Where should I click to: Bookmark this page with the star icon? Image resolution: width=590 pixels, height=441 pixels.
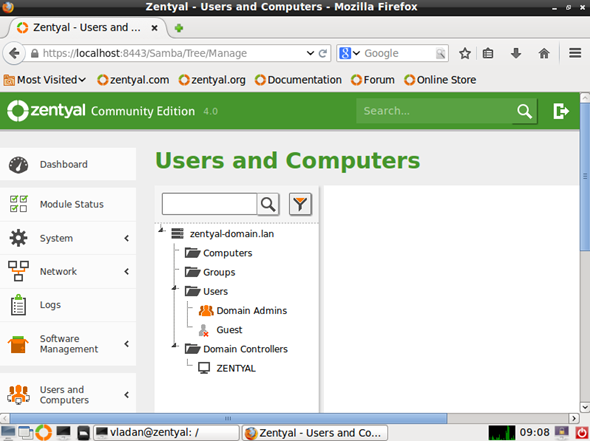click(465, 53)
